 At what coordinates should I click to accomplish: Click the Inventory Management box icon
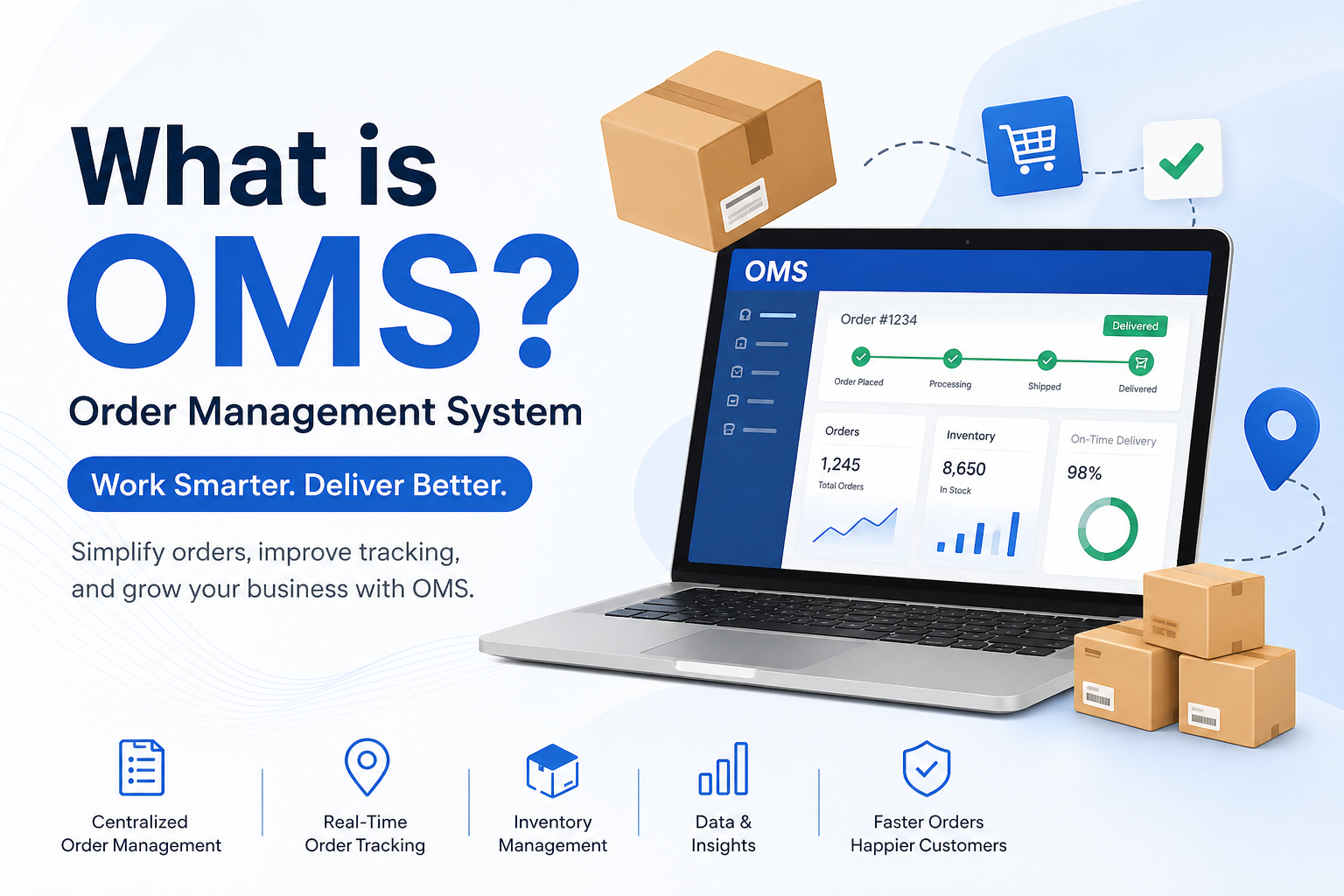(x=552, y=771)
